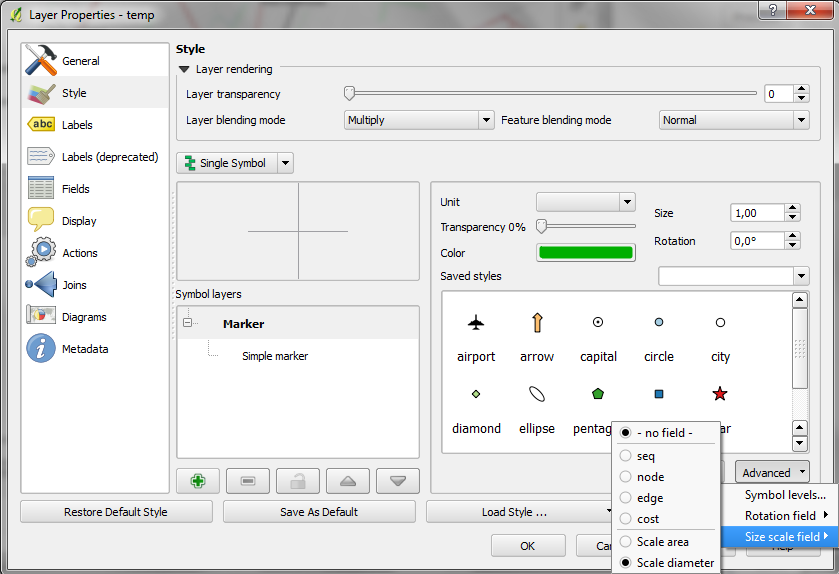839x574 pixels.
Task: Pick the diamond marker symbol
Action: (x=476, y=407)
